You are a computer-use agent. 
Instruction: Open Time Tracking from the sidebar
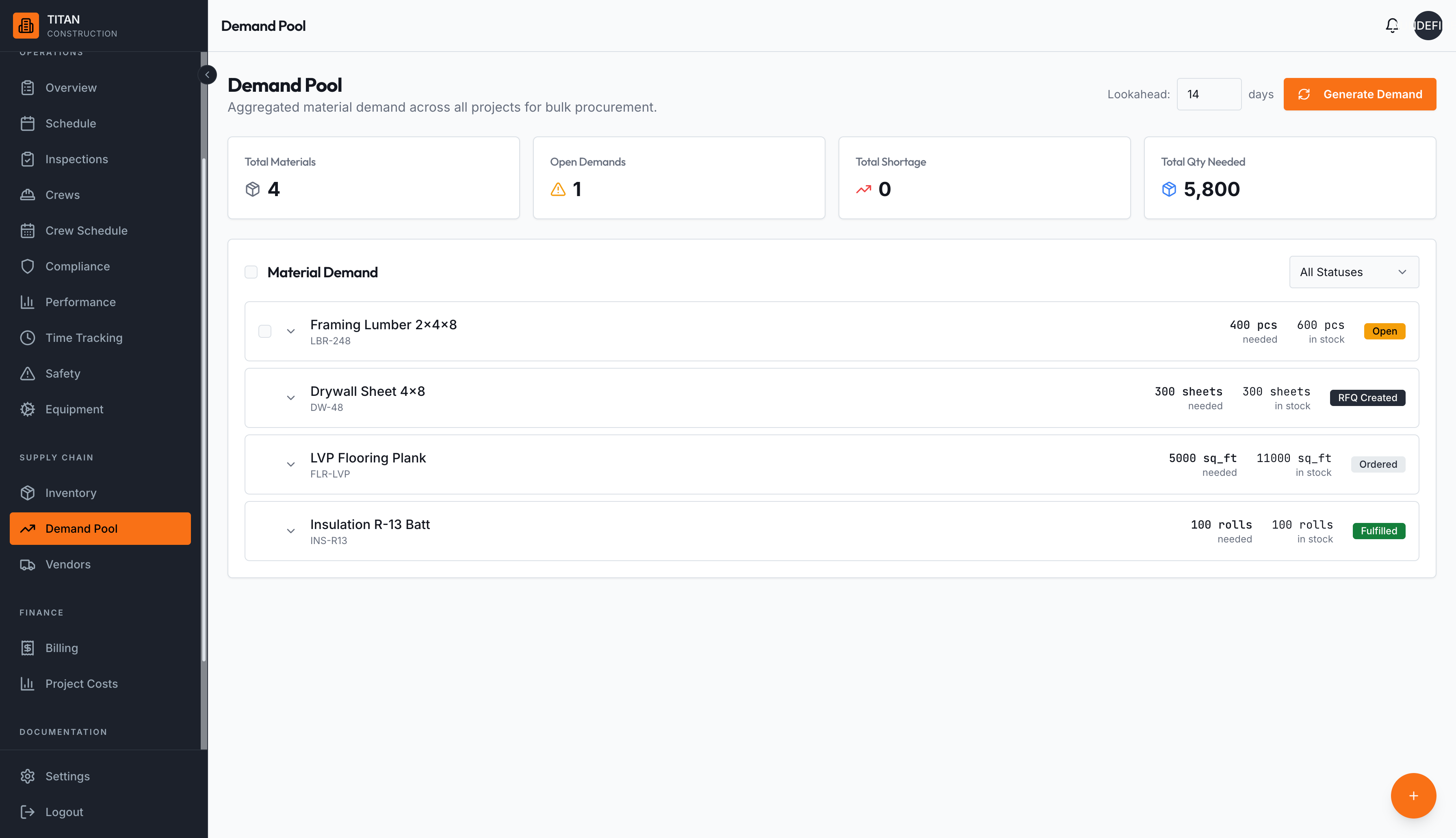click(100, 338)
